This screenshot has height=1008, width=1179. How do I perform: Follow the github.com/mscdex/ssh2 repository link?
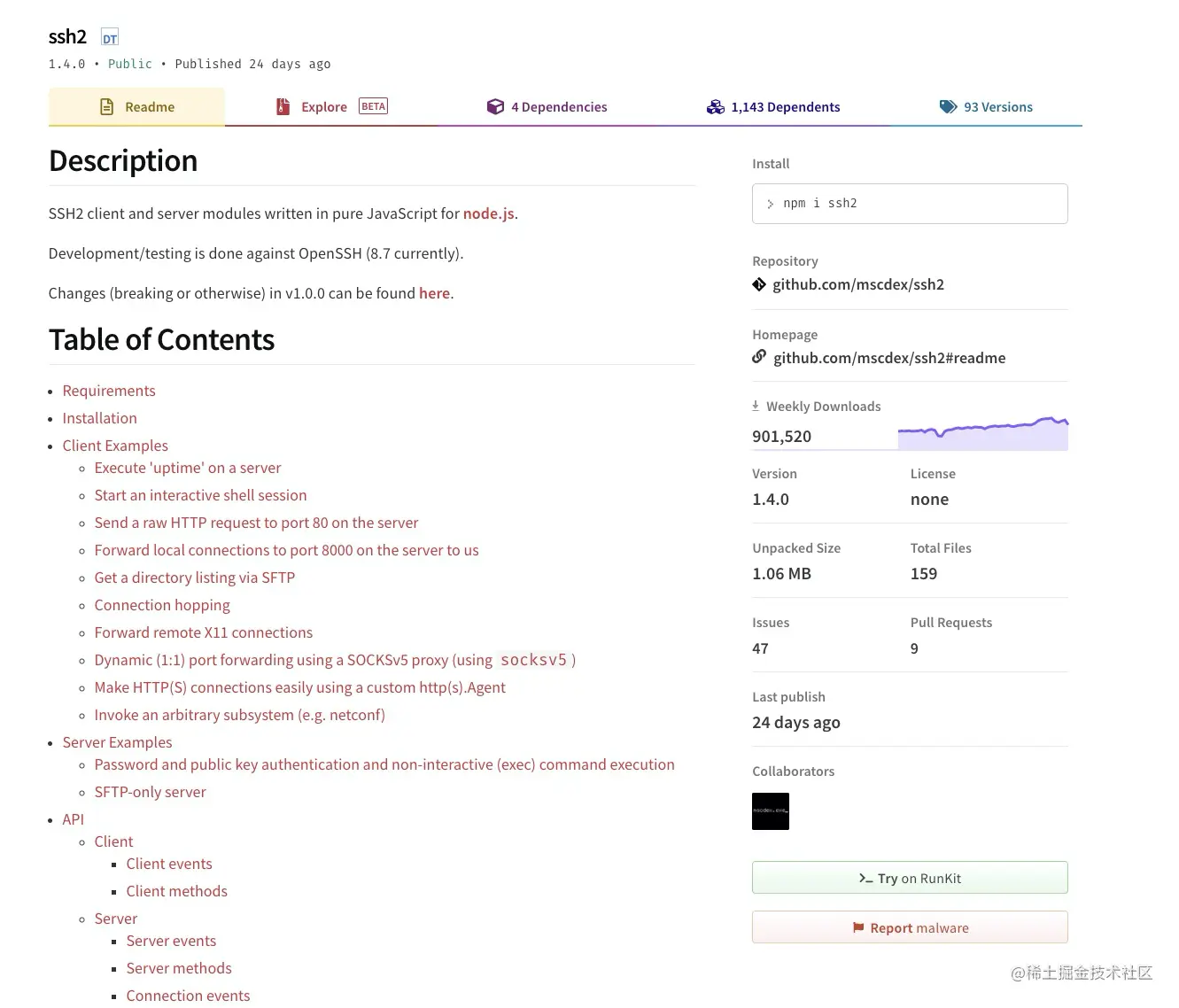857,284
